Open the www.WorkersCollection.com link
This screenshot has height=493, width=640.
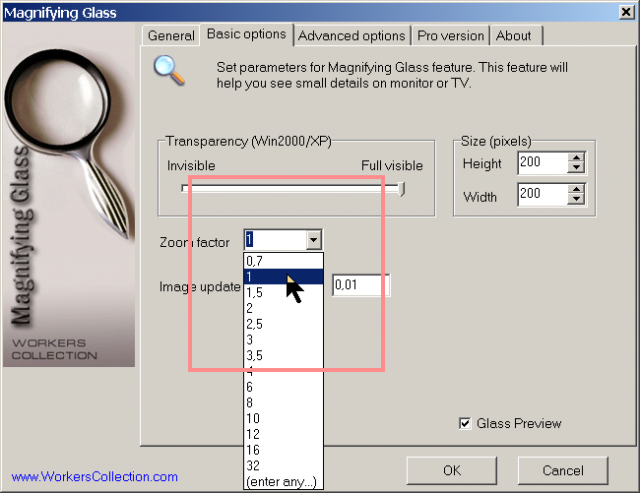95,477
